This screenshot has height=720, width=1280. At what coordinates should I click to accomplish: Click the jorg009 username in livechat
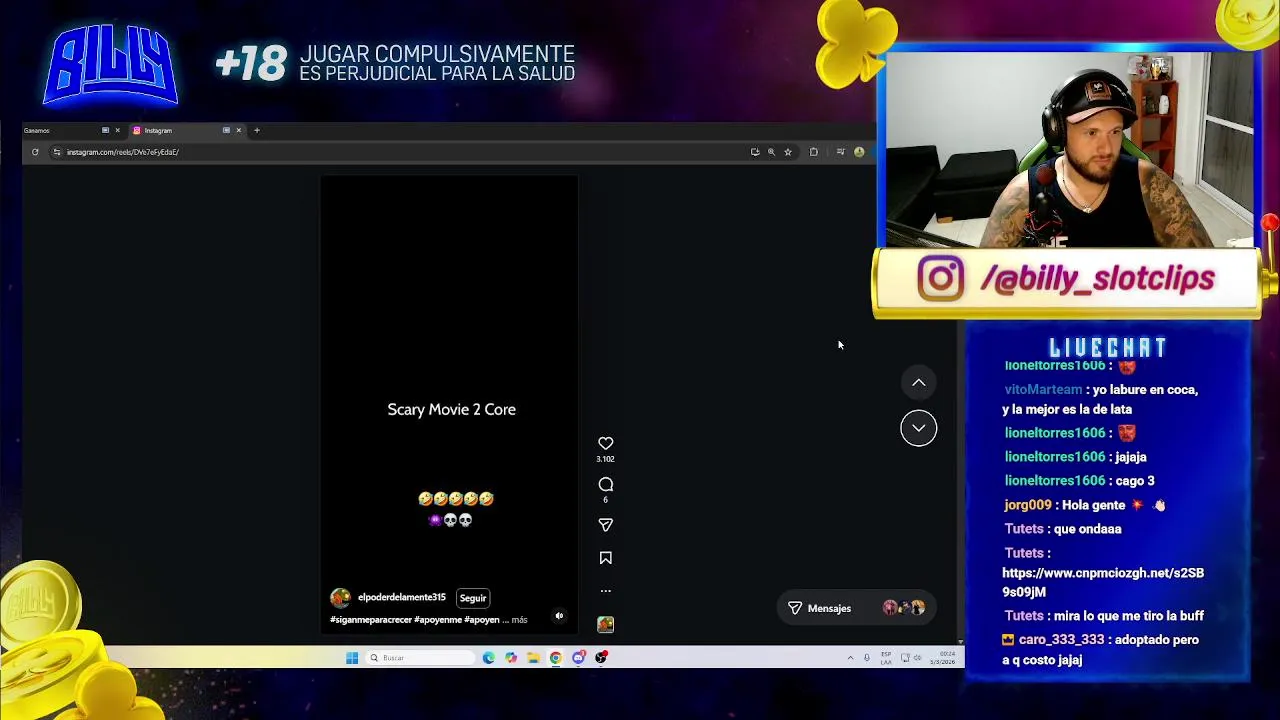pyautogui.click(x=1028, y=505)
